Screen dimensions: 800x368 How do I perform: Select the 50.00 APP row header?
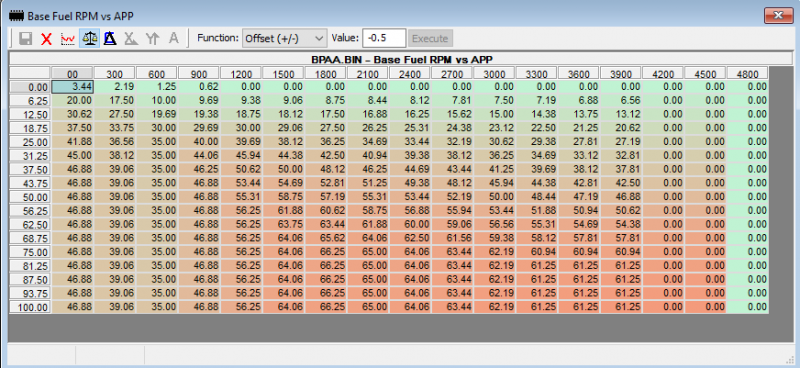[30, 198]
